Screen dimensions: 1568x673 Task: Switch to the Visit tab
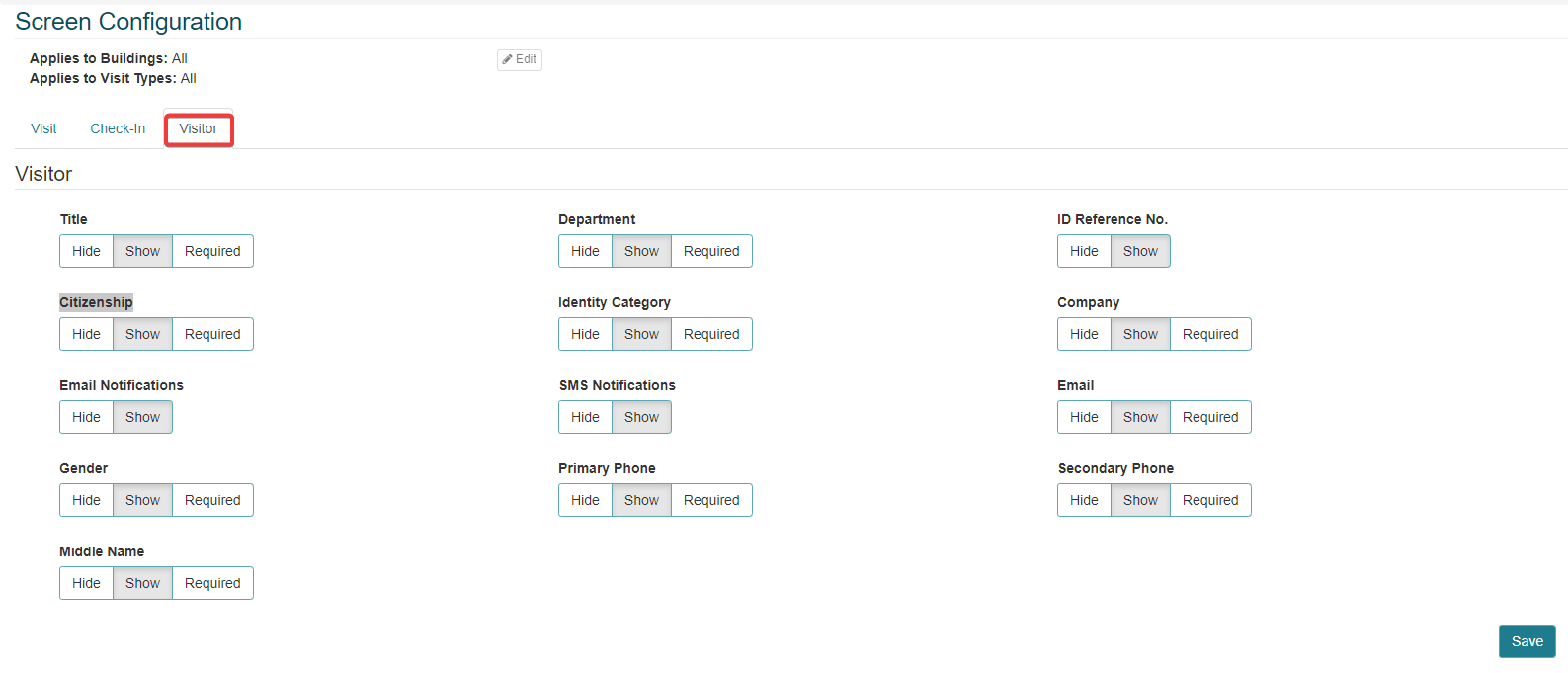(43, 128)
